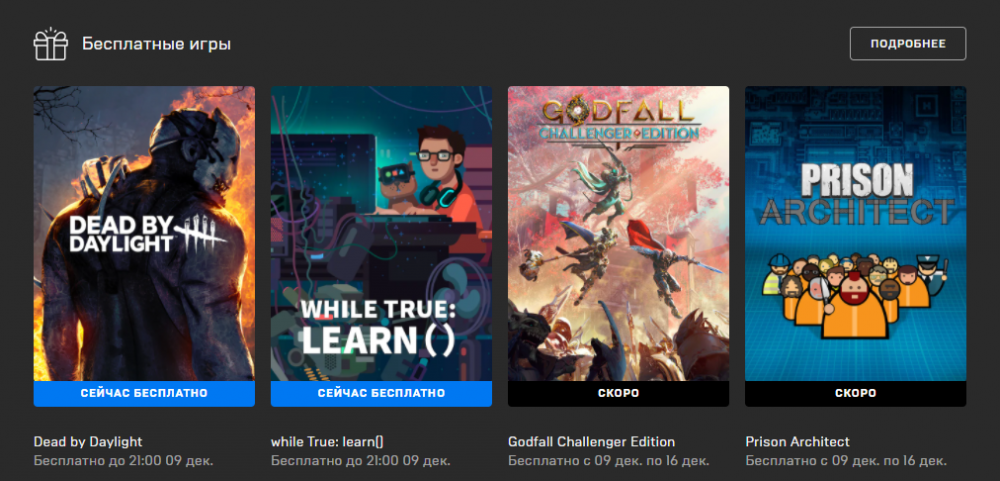Open the Godfall Challenger Edition cover art
Viewport: 1000px width, 481px height.
619,233
